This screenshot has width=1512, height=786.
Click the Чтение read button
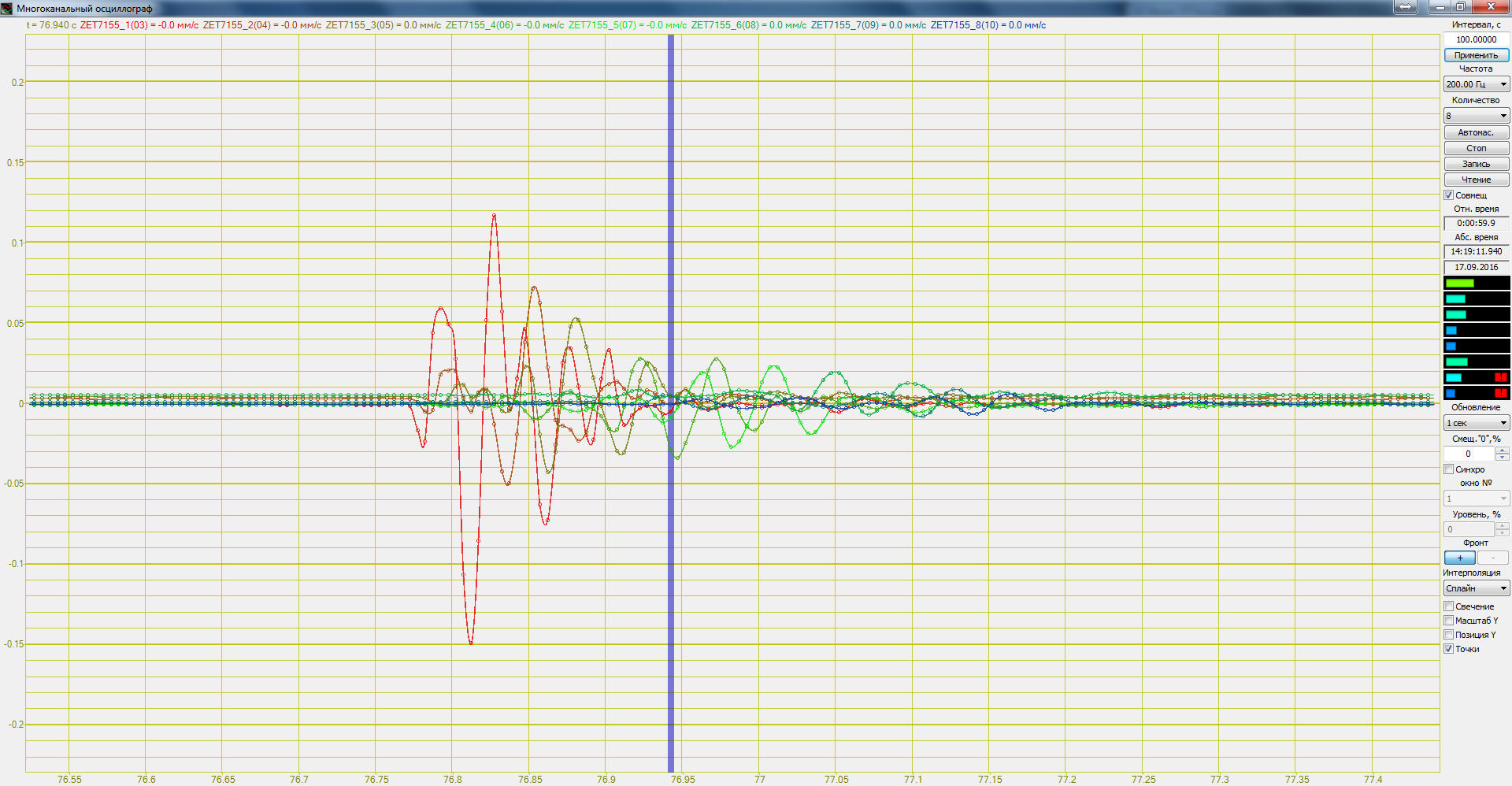1476,180
